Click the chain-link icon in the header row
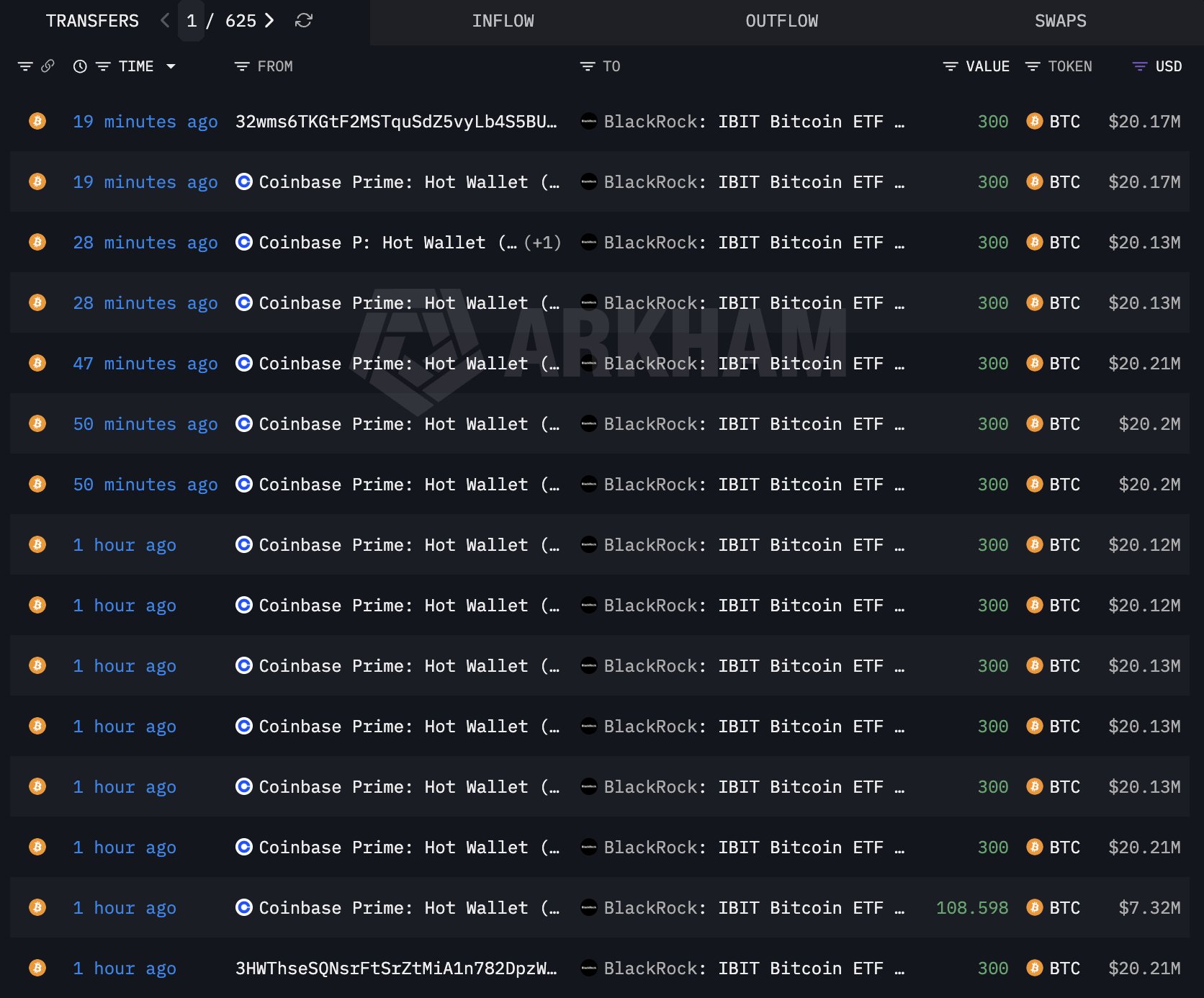Screen dimensions: 1204x998 48,66
